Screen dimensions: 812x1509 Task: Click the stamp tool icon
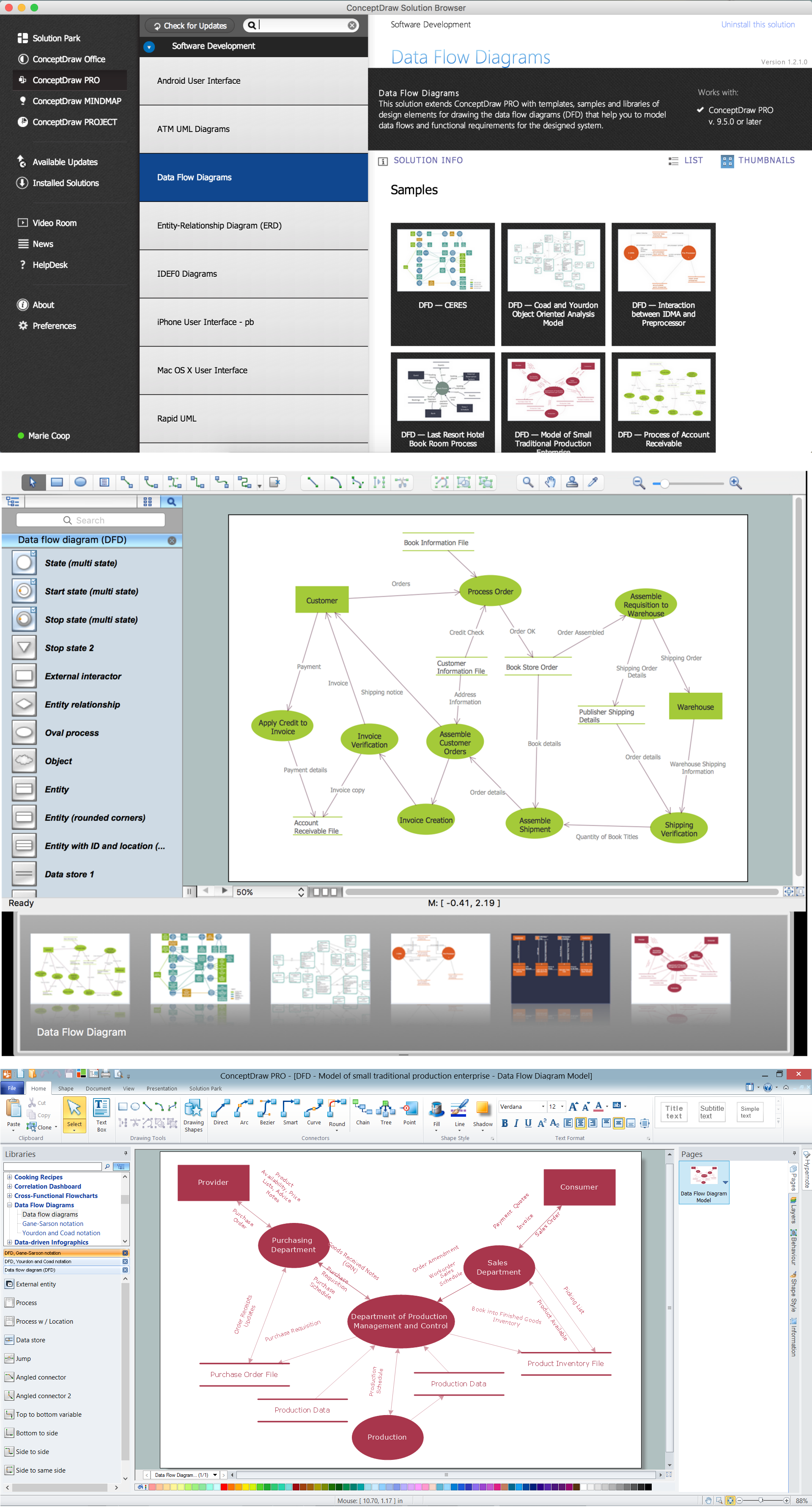tap(572, 482)
